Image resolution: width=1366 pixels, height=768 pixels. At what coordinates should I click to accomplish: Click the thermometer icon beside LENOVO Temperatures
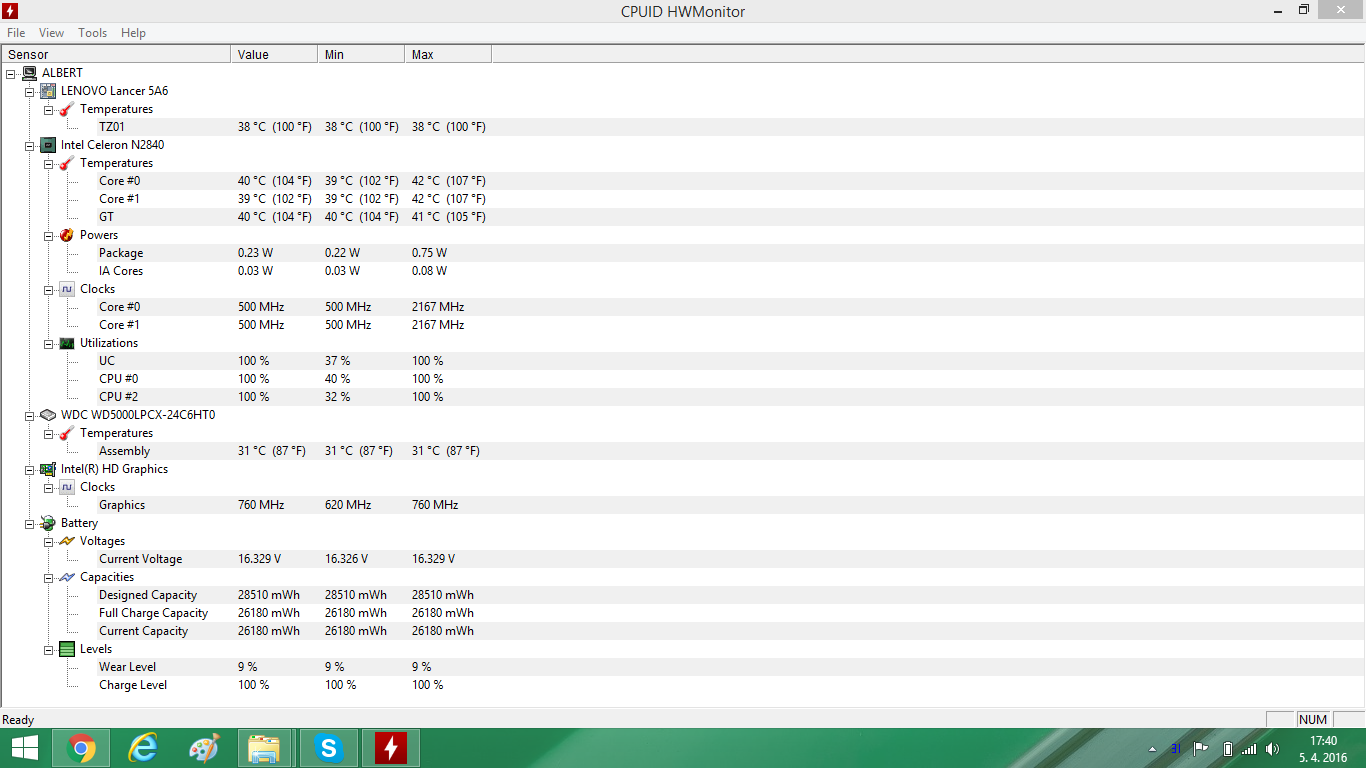click(67, 109)
